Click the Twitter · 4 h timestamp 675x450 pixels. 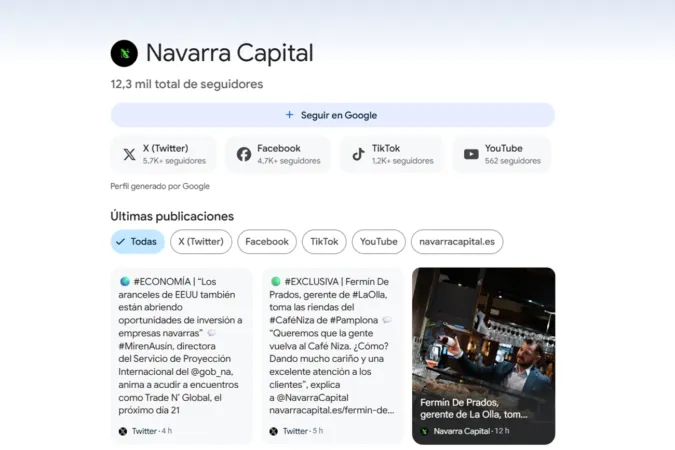[152, 431]
